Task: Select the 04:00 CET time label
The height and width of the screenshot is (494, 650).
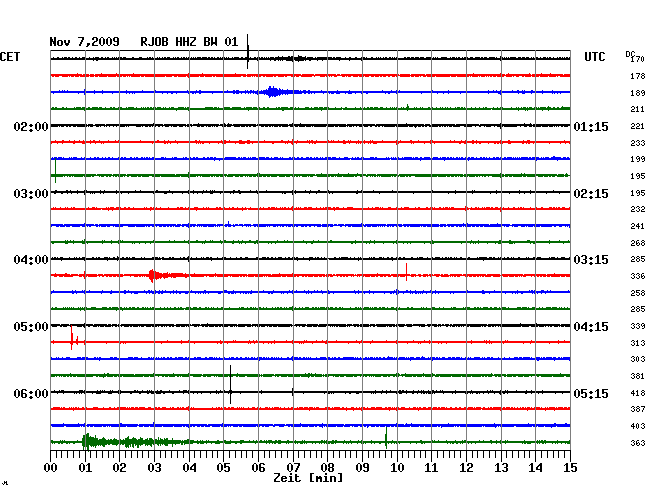Action: pos(31,260)
